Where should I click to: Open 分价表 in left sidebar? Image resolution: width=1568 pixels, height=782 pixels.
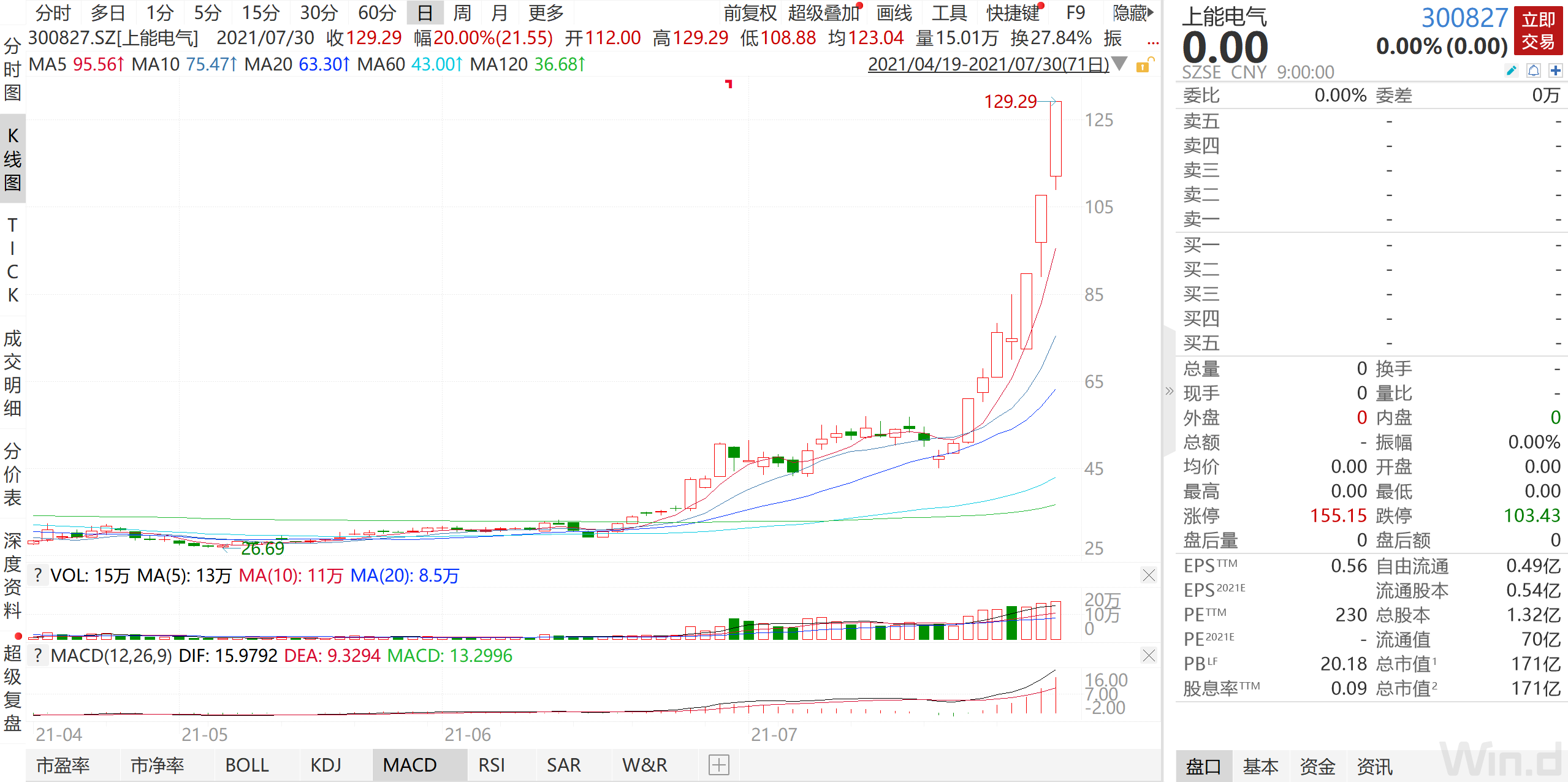[12, 474]
